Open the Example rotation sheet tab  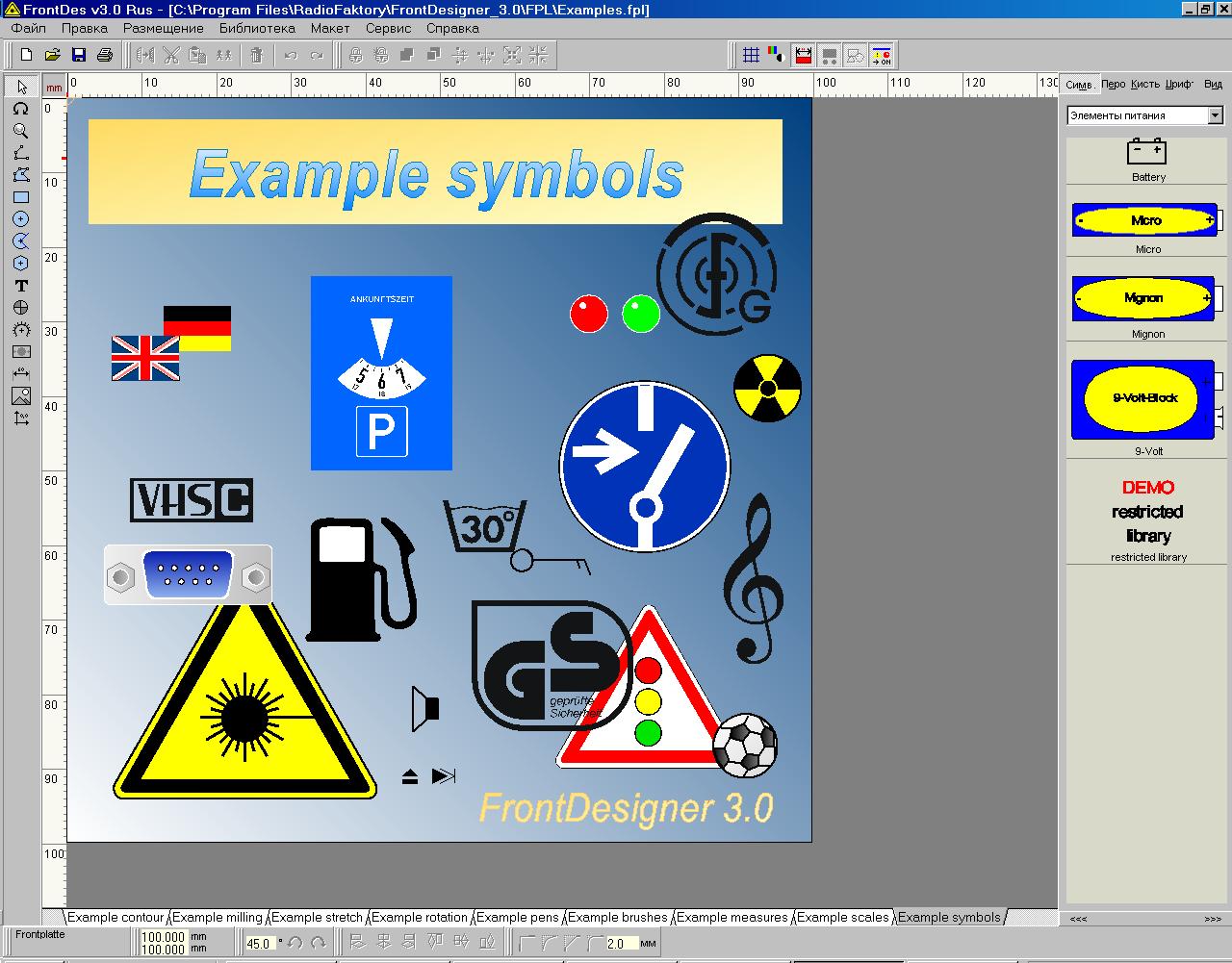[420, 918]
